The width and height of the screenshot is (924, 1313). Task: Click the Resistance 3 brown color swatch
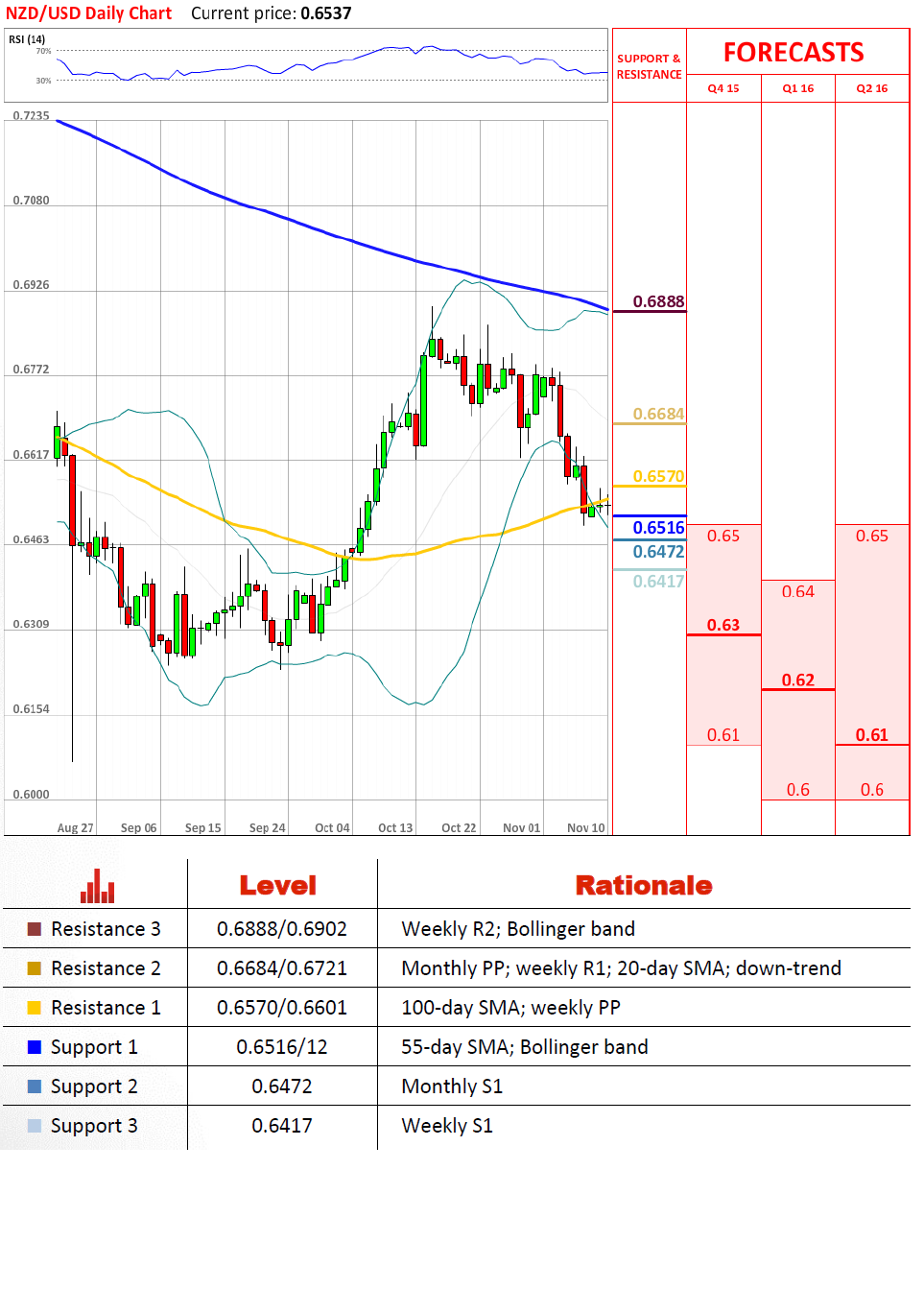pyautogui.click(x=35, y=929)
